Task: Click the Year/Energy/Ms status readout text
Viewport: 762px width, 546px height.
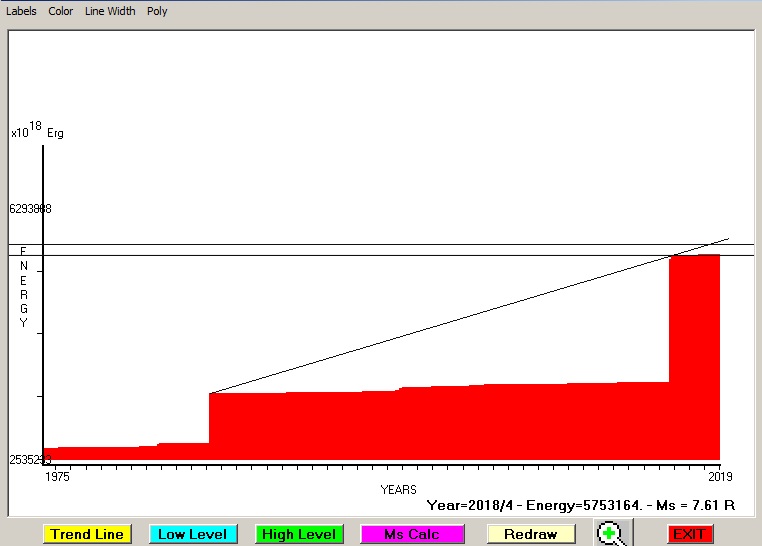Action: [580, 506]
